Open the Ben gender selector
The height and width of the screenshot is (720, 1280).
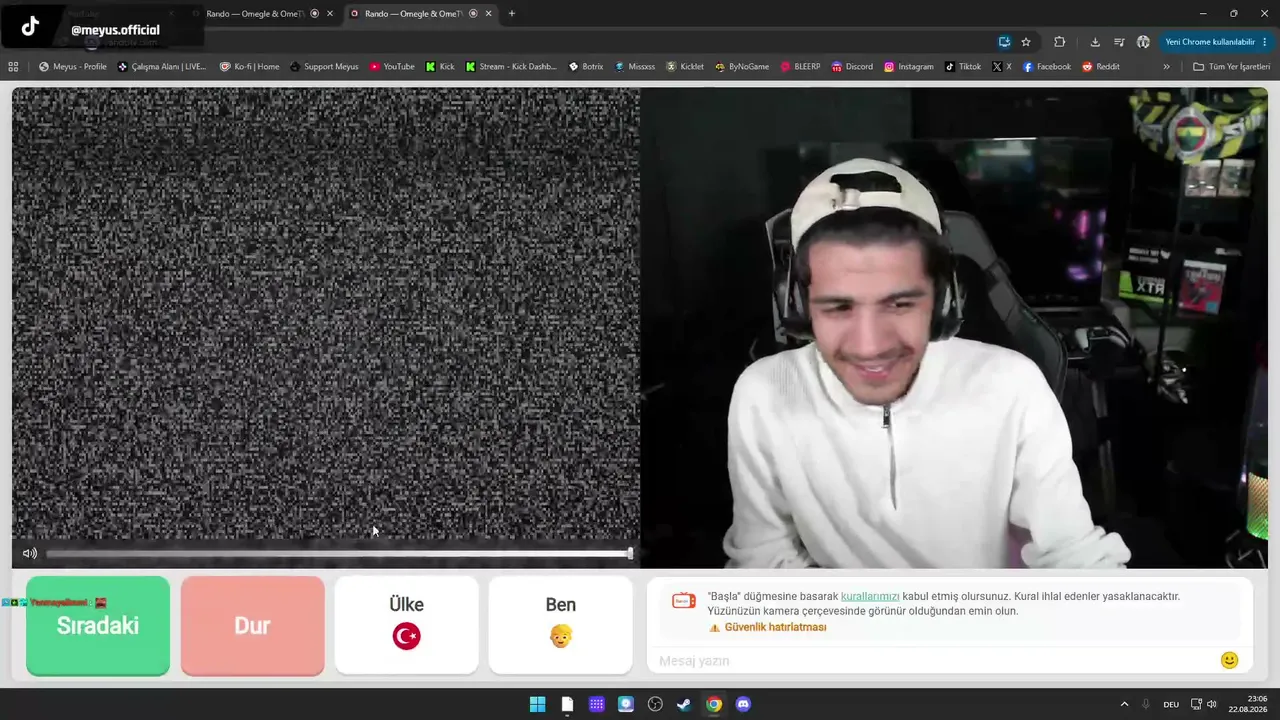(561, 626)
